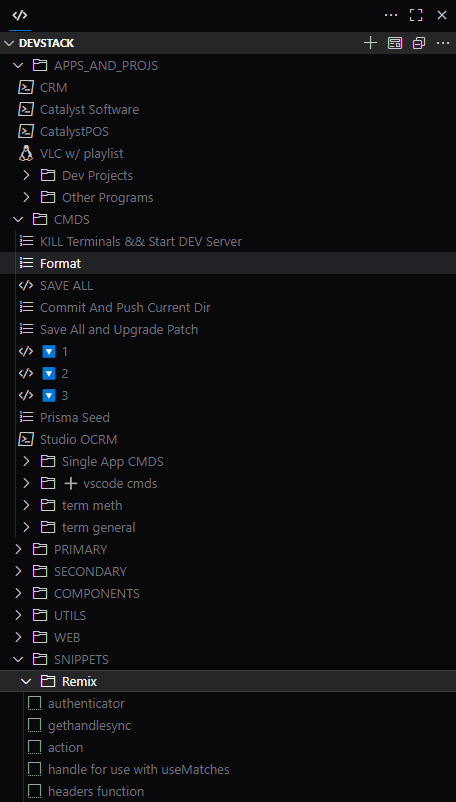
Task: Click the Linux penguin icon for VLC
Action: coord(26,153)
